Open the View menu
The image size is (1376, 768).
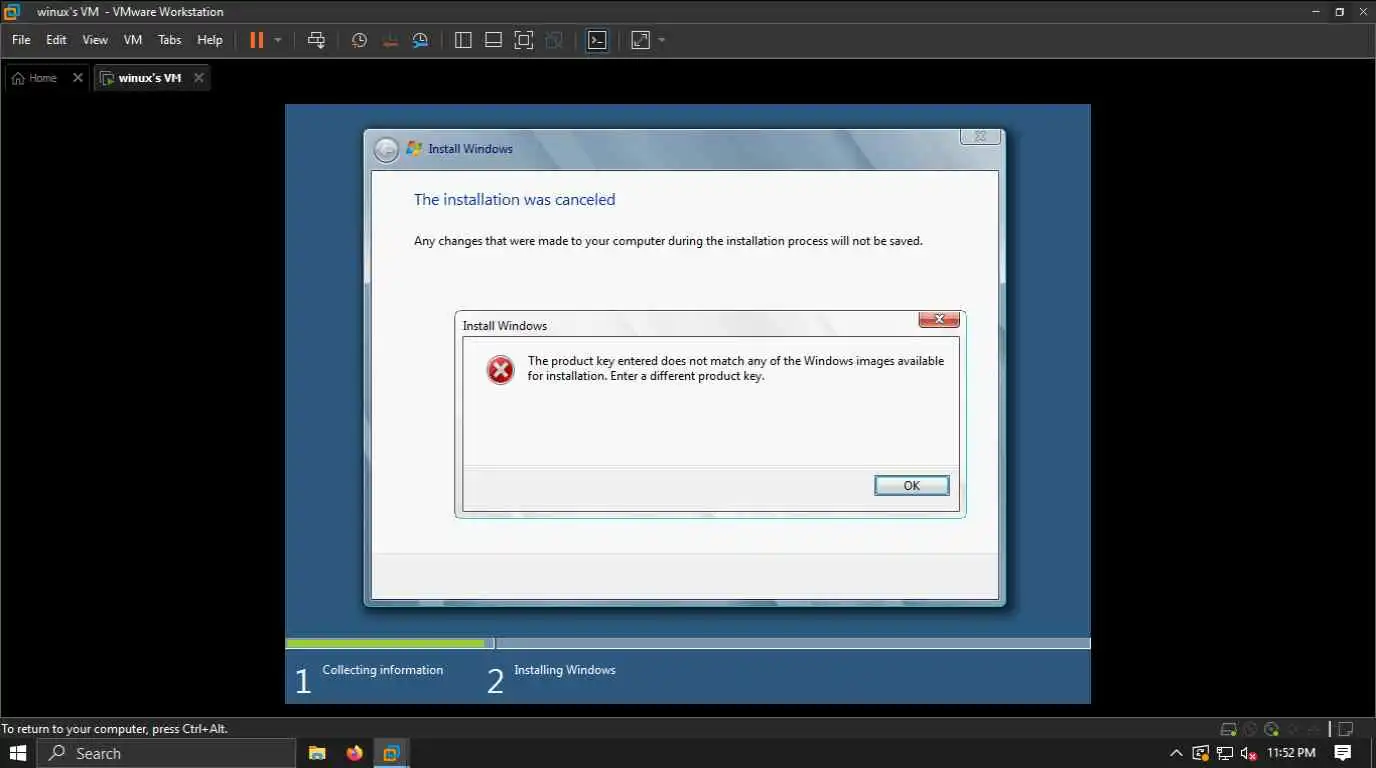[x=95, y=40]
